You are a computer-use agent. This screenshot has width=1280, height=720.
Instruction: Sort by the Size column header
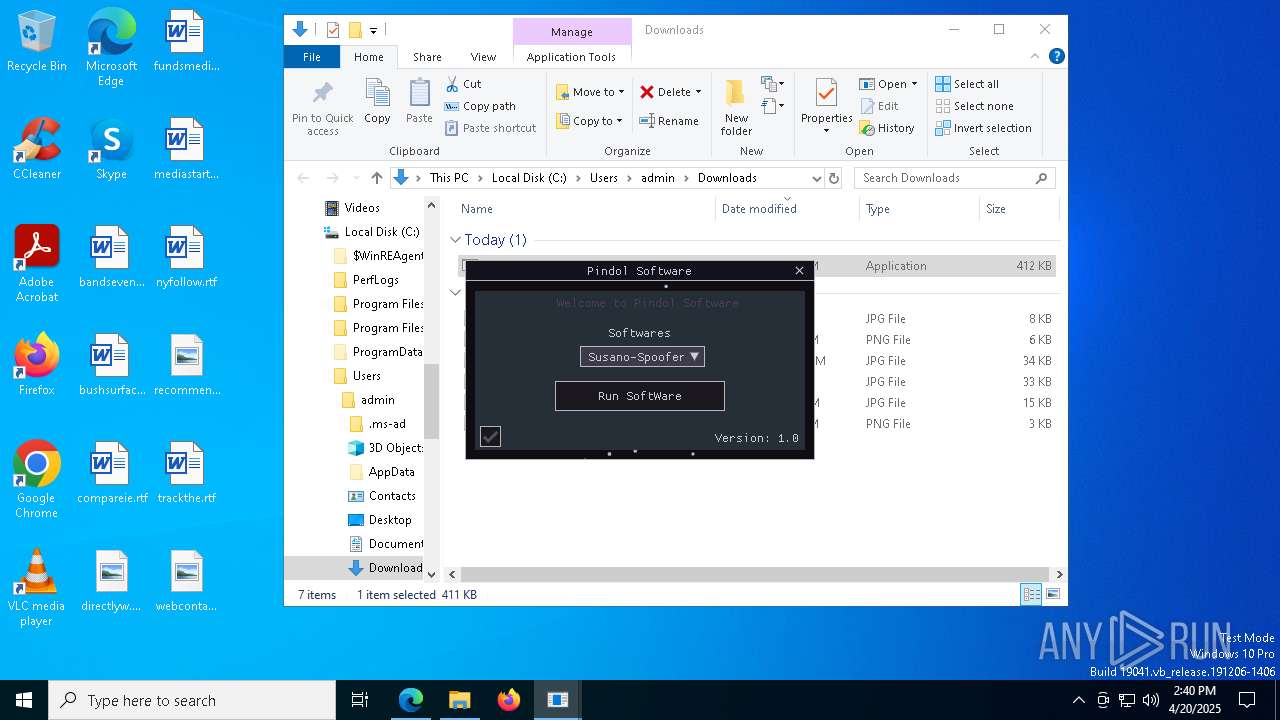(x=1017, y=209)
